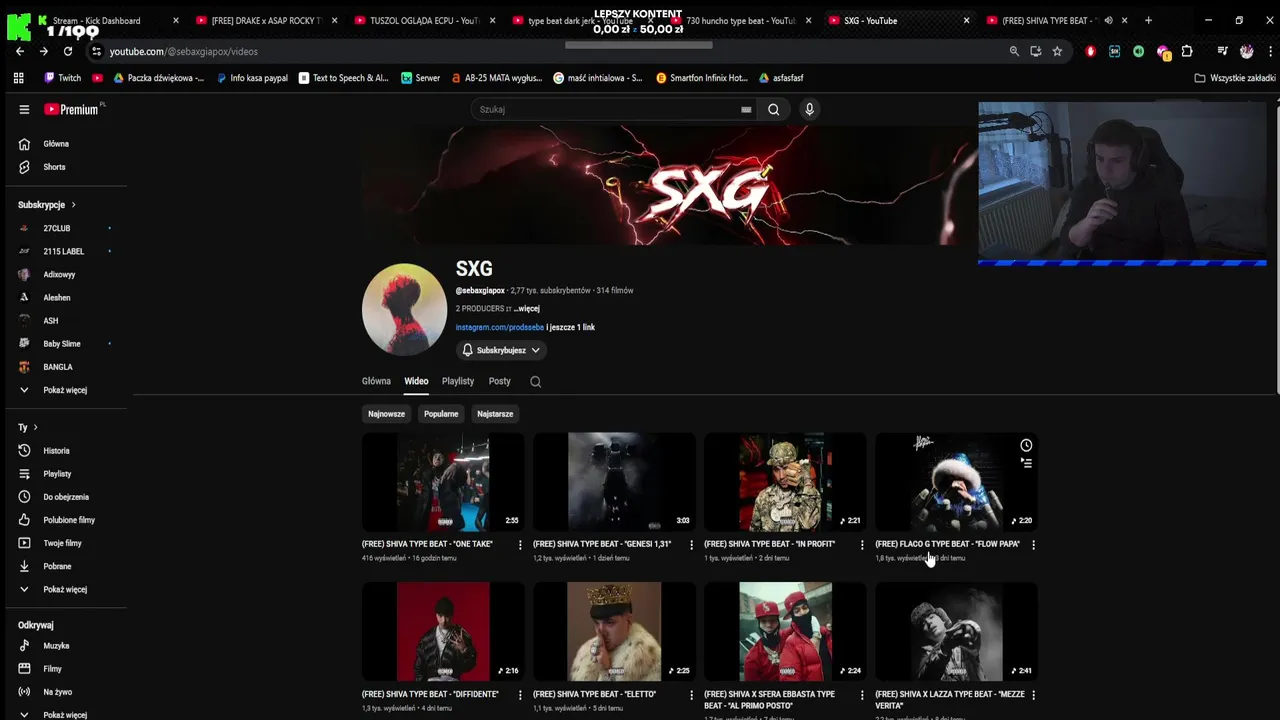
Task: Open Twitch bookmark
Action: (x=63, y=78)
